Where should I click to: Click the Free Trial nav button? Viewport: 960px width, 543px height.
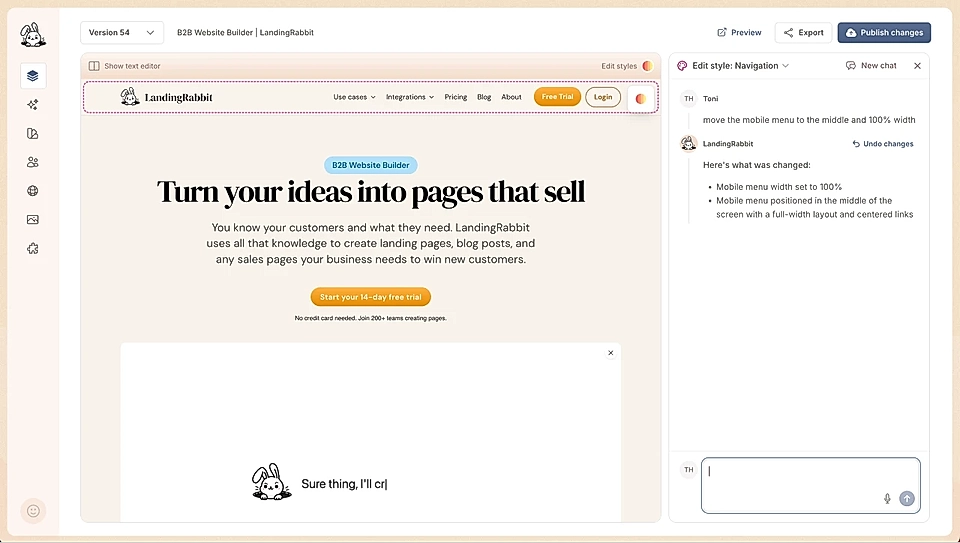click(x=557, y=97)
